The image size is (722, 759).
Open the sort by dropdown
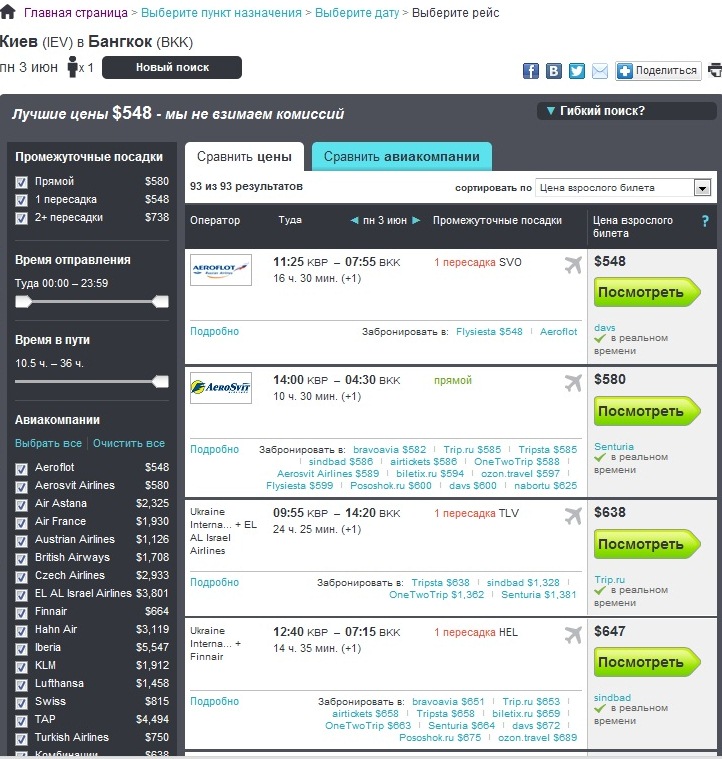(623, 187)
